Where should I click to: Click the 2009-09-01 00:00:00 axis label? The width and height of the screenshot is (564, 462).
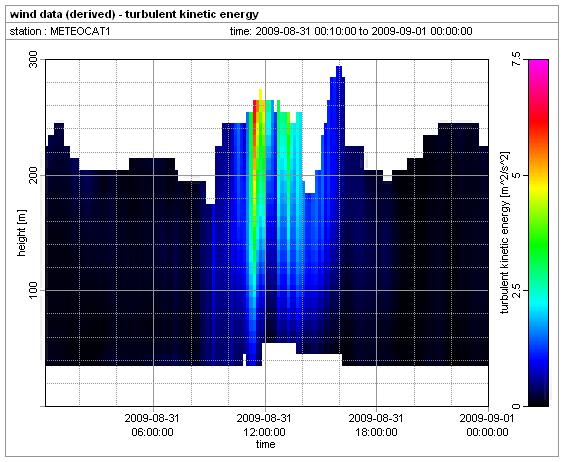[x=487, y=425]
